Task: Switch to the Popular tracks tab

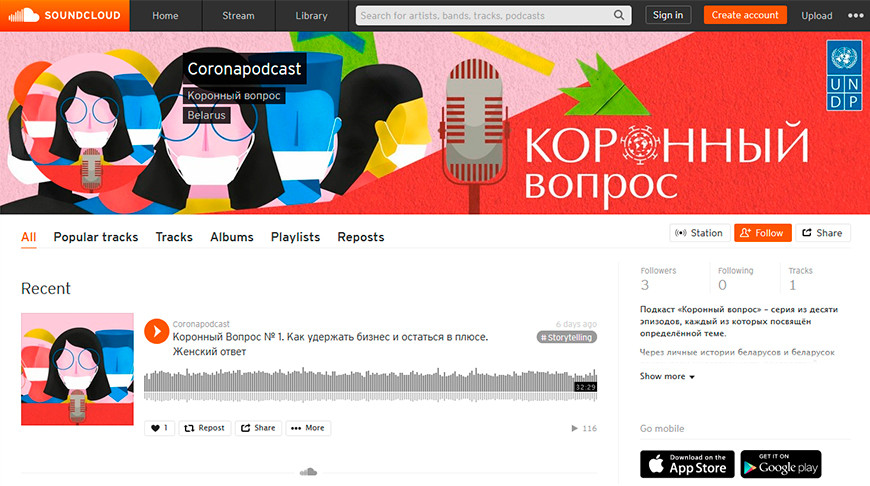Action: click(x=96, y=237)
